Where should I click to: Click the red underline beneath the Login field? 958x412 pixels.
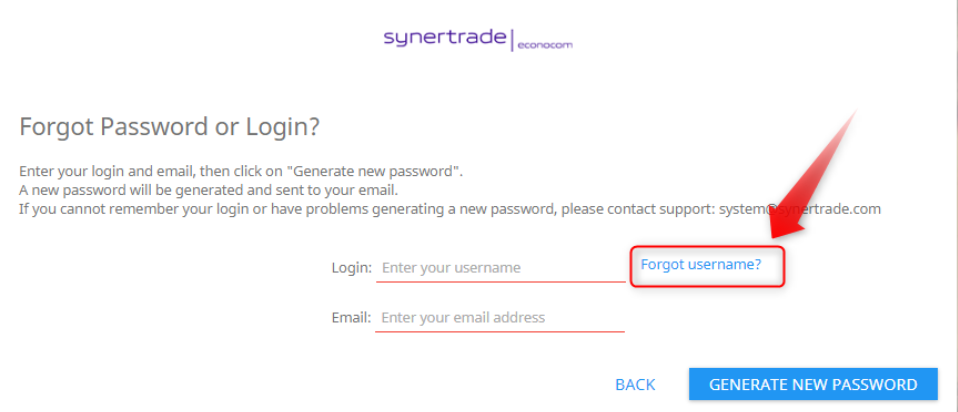tap(500, 282)
